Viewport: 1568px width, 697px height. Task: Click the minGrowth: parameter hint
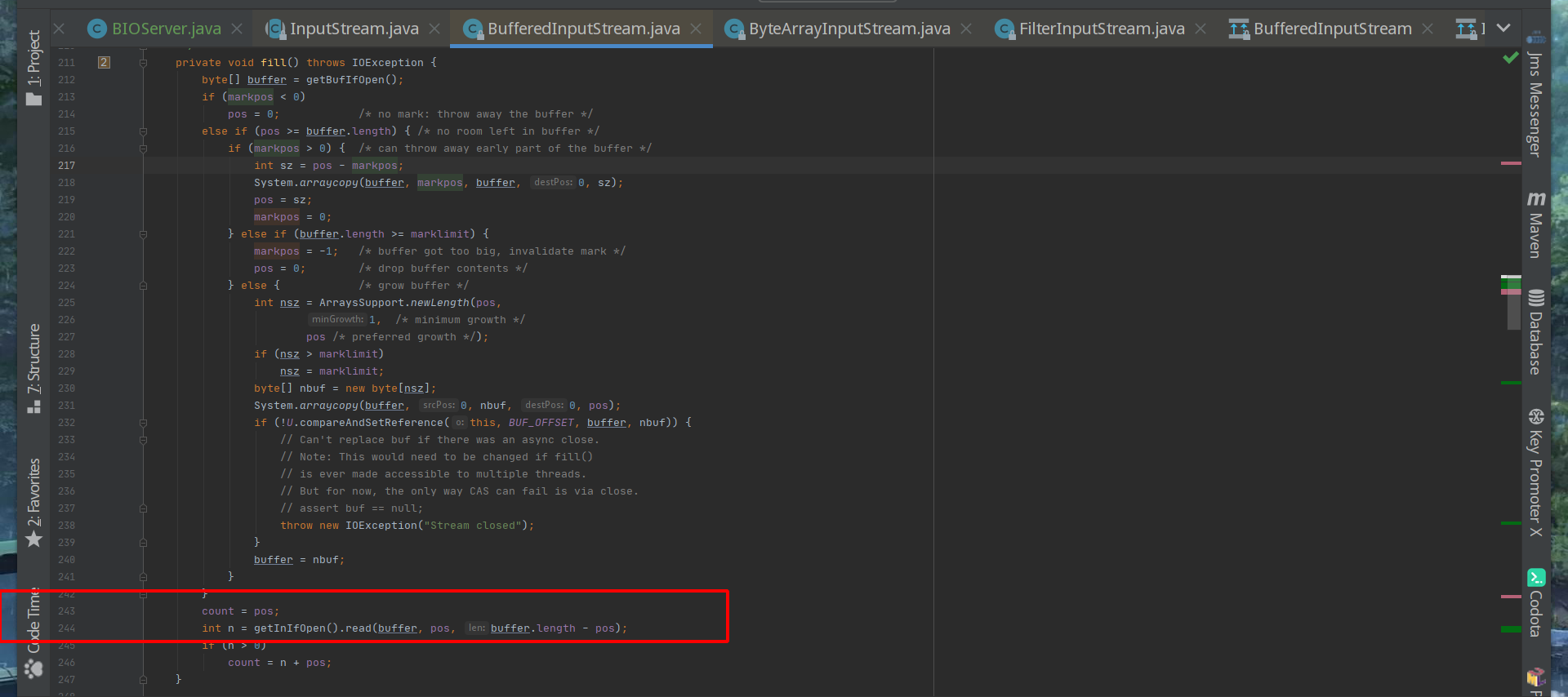click(337, 319)
